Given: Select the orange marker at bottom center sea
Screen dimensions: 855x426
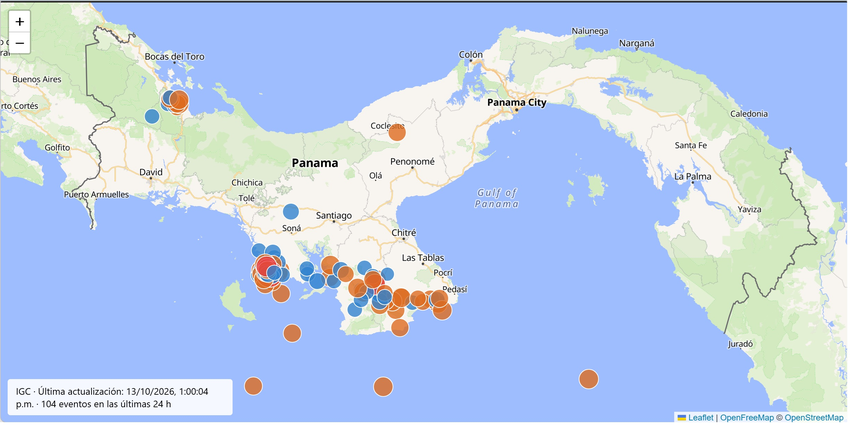Looking at the screenshot, I should tap(383, 386).
